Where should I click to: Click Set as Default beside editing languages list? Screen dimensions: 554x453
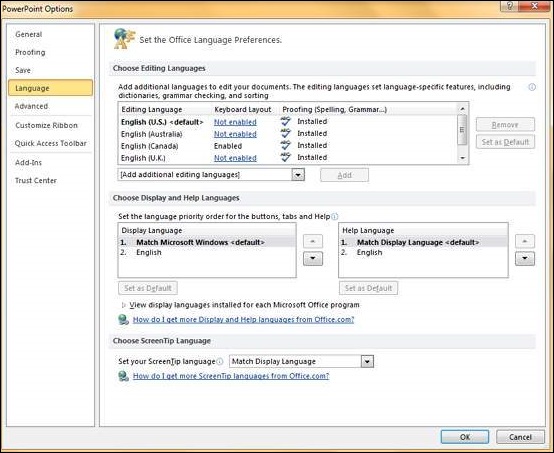pos(505,142)
